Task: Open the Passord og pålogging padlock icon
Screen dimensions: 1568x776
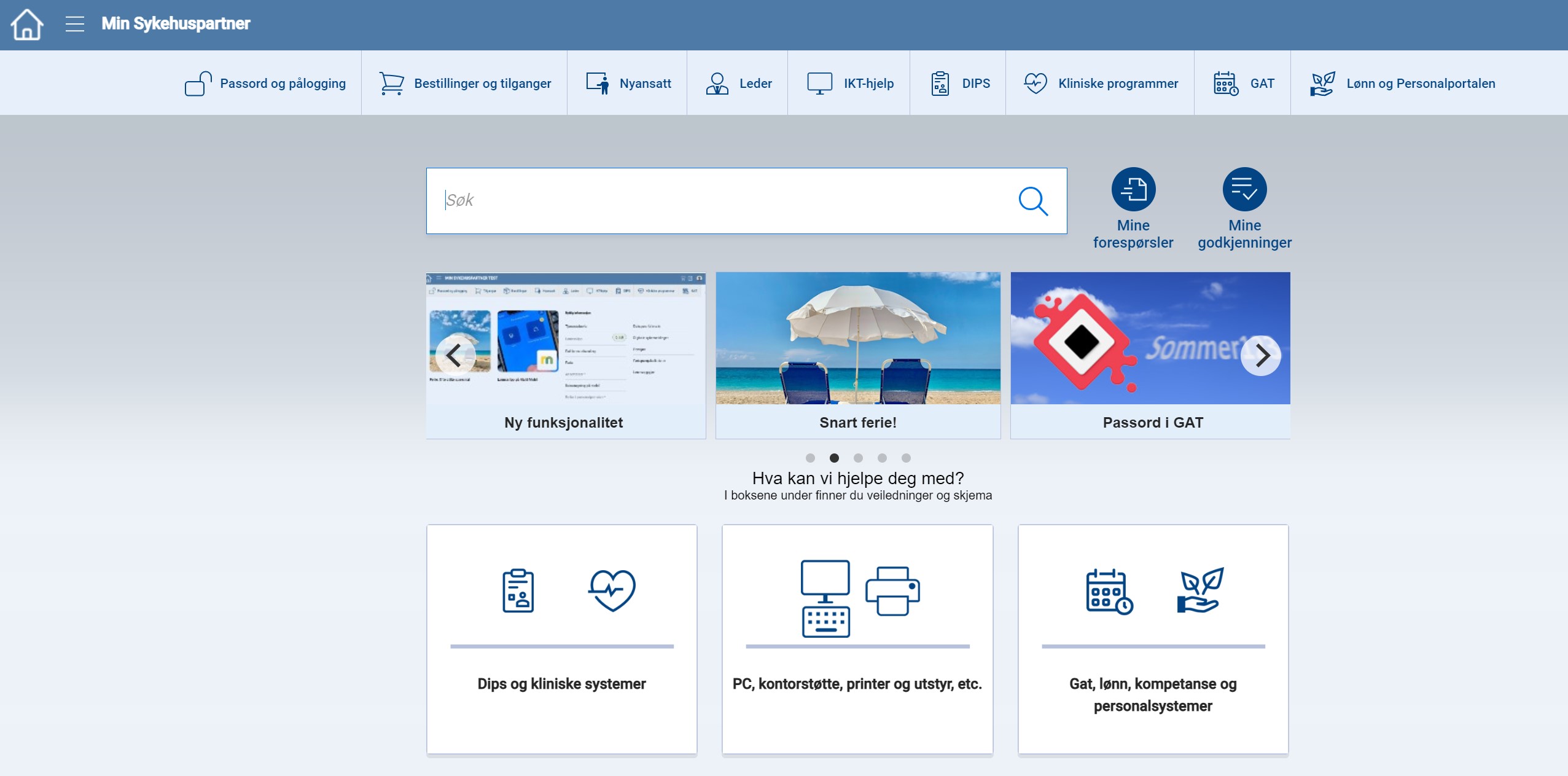Action: [197, 83]
